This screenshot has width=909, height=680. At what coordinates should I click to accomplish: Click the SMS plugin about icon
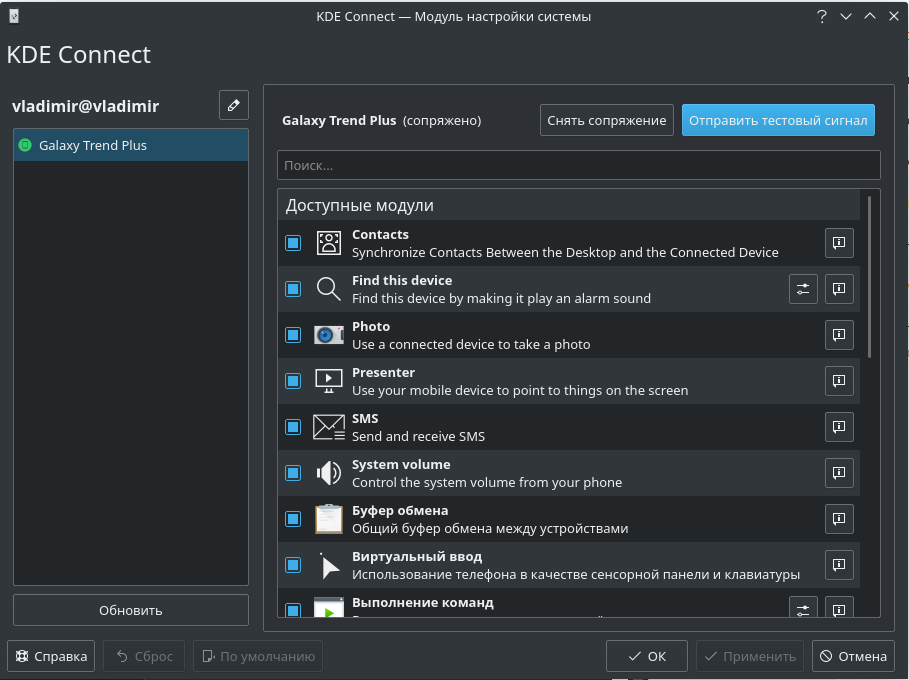pyautogui.click(x=838, y=427)
